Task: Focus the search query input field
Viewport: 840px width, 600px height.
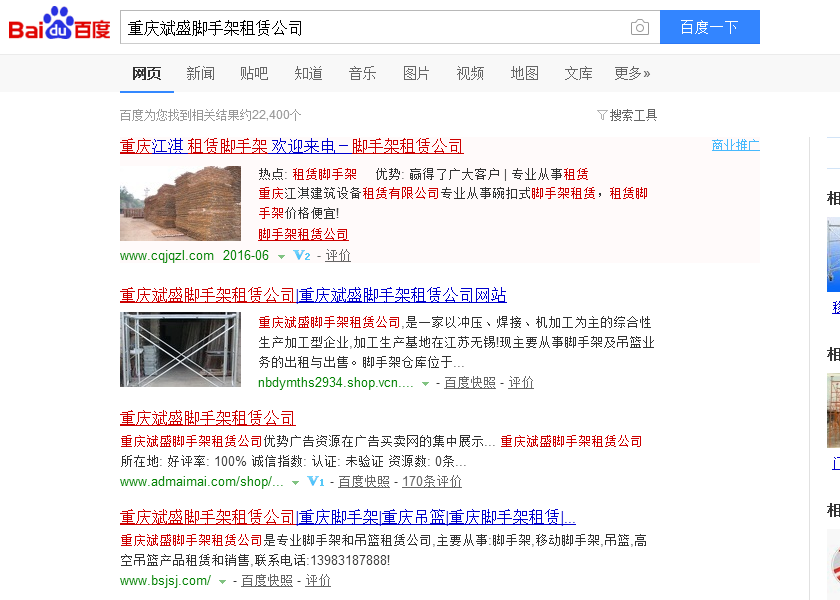Action: pos(375,27)
